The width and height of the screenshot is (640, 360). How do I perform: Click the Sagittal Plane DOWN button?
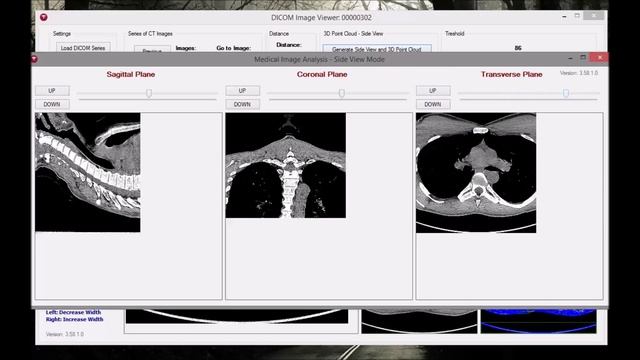[x=52, y=104]
